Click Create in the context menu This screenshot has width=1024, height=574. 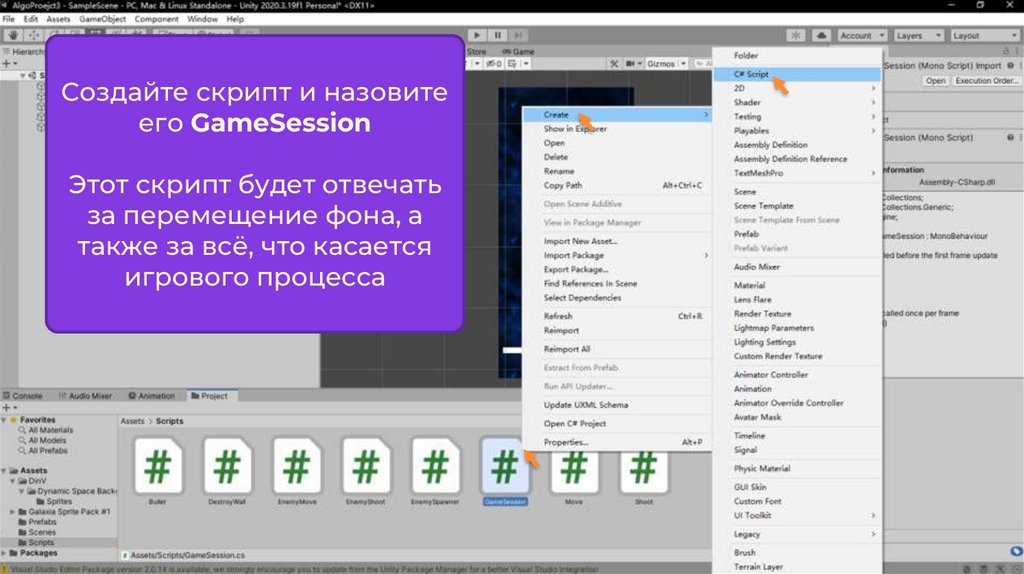pyautogui.click(x=617, y=115)
